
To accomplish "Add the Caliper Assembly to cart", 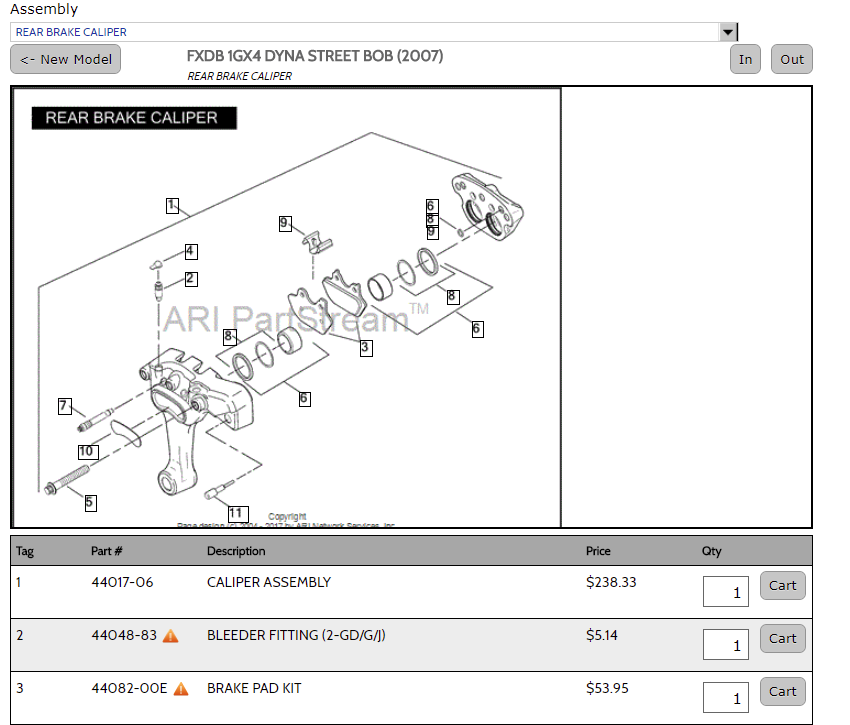I will pyautogui.click(x=782, y=586).
